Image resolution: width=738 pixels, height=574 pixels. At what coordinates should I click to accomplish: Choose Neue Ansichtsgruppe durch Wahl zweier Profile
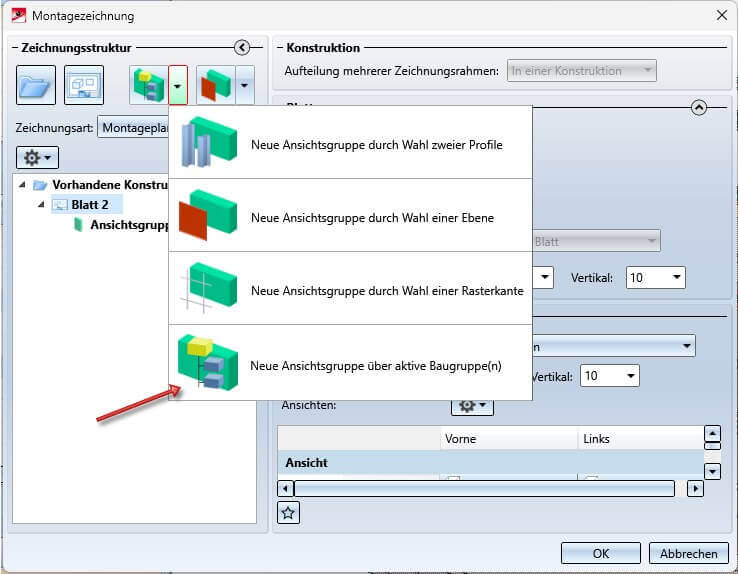[351, 143]
